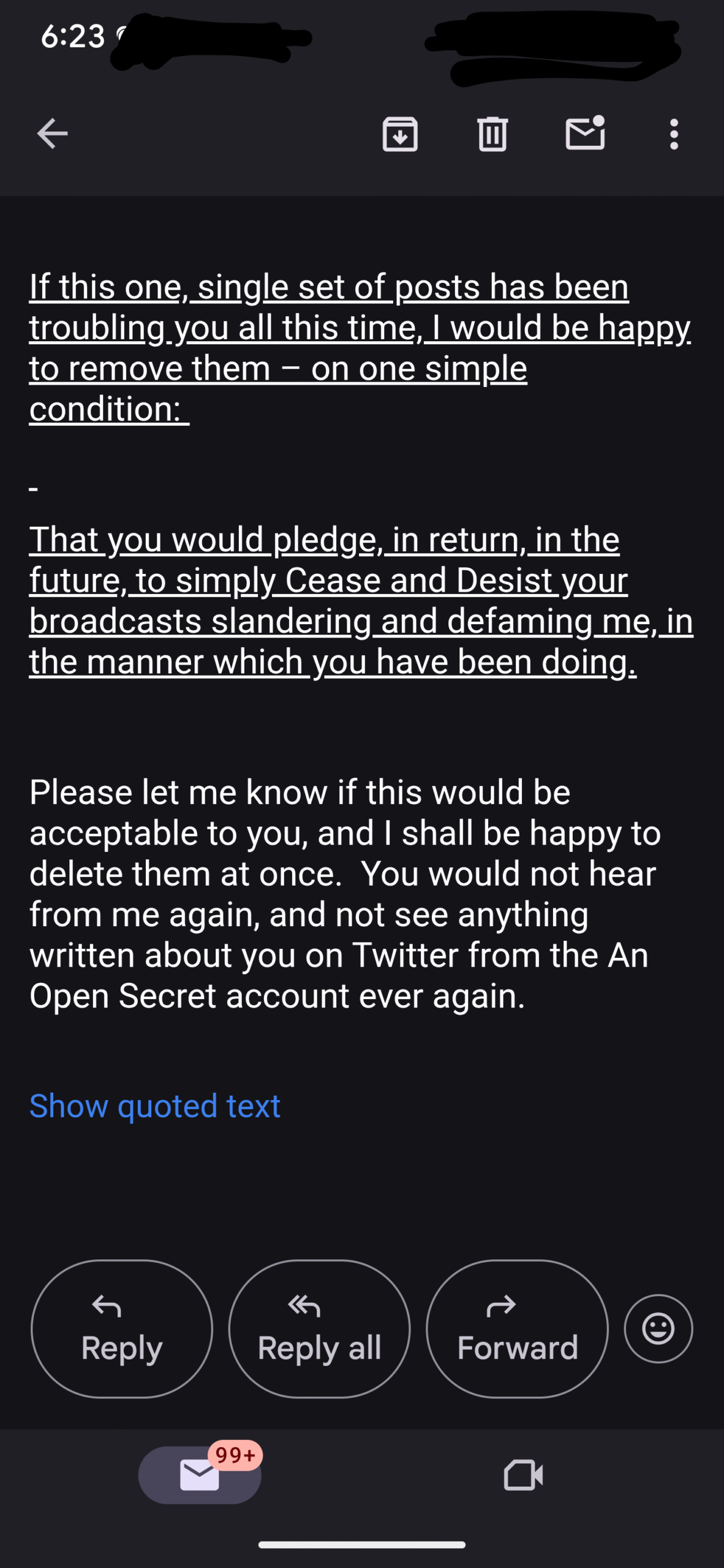Tap the Reply all button

[319, 1329]
